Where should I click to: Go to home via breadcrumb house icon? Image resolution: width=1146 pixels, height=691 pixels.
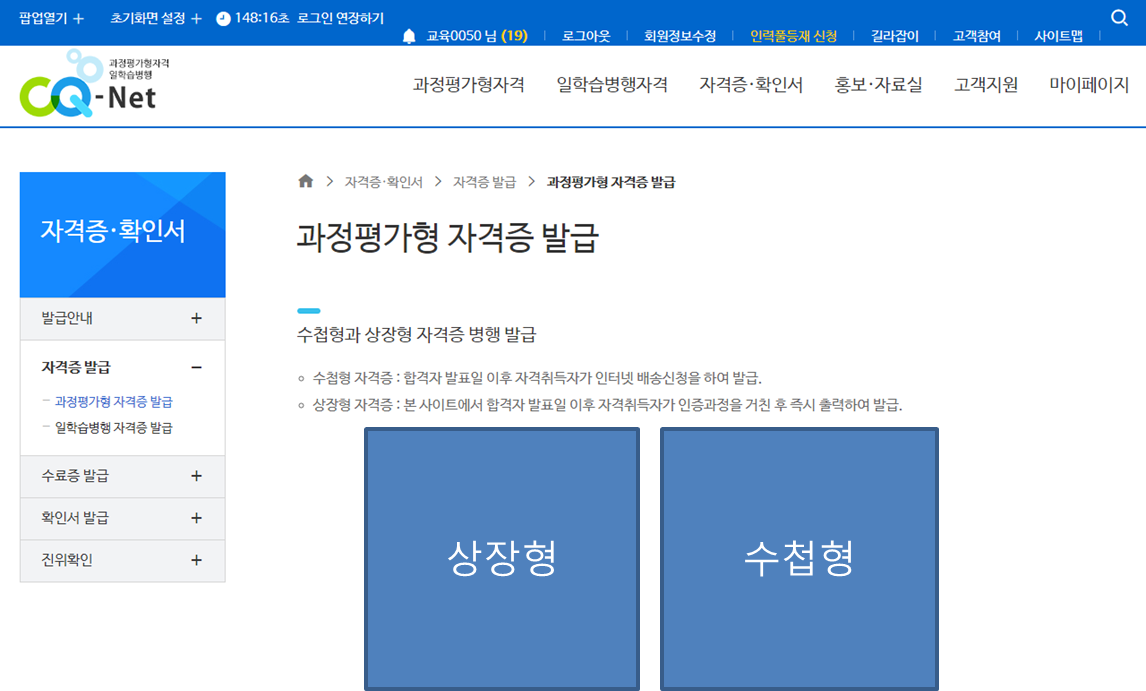[x=306, y=181]
